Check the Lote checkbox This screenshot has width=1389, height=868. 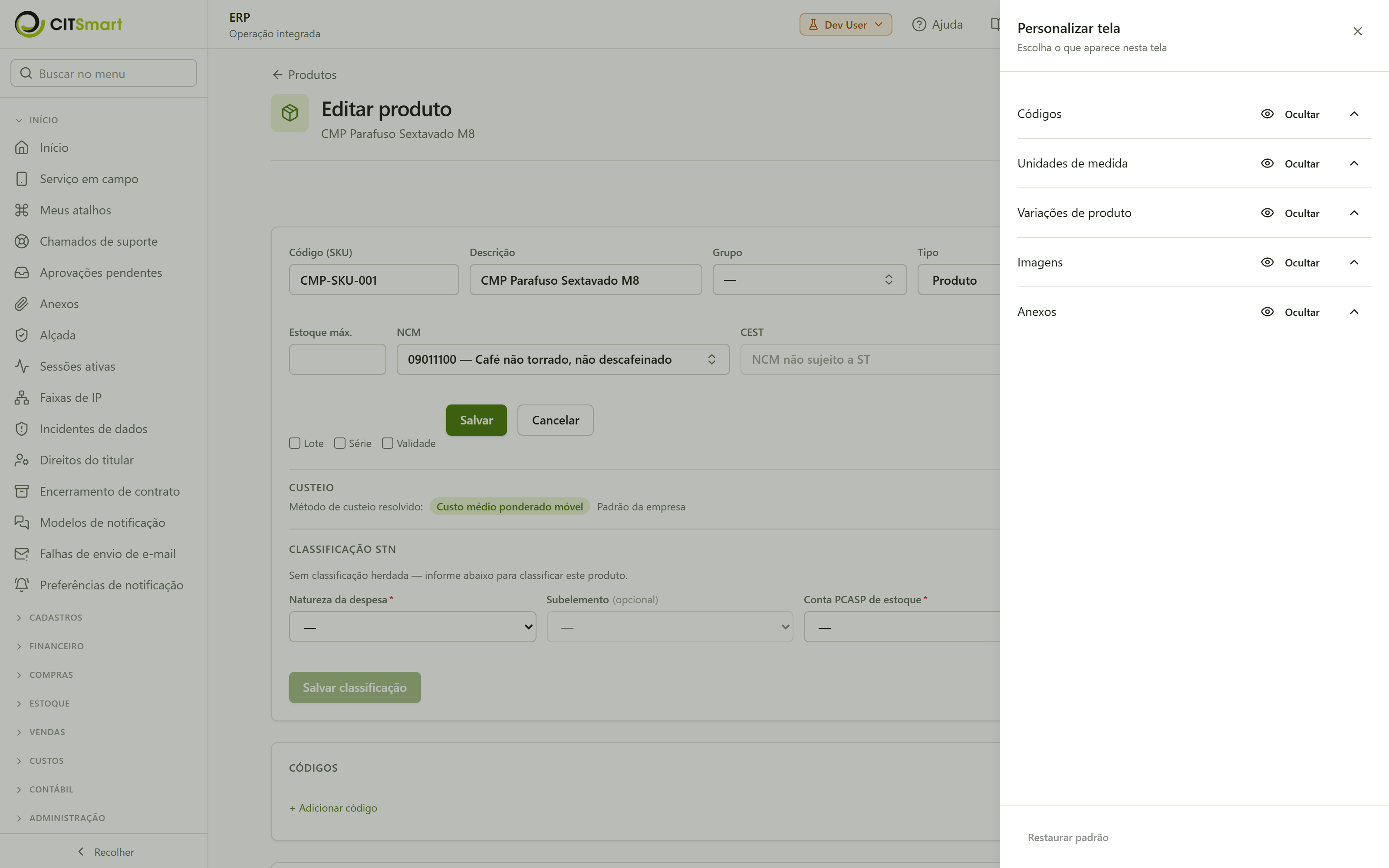click(295, 443)
